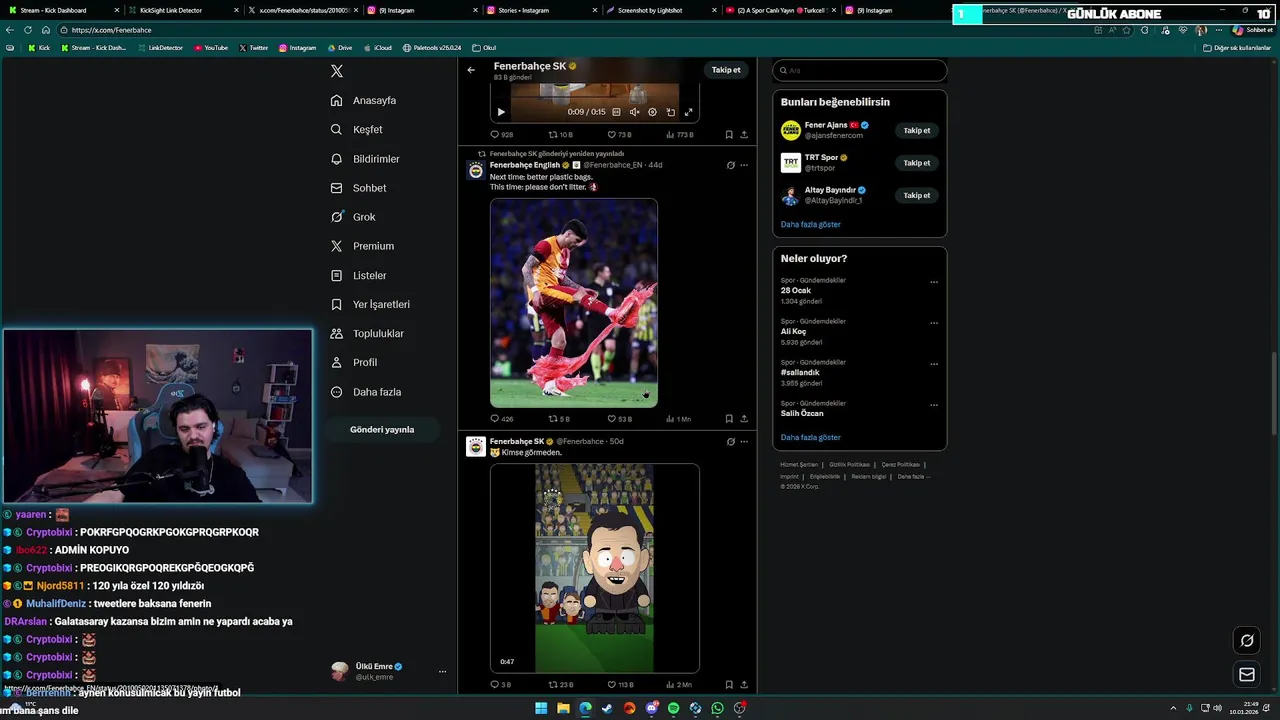
Task: Open YouTube bookmark in bookmarks bar
Action: 211,48
